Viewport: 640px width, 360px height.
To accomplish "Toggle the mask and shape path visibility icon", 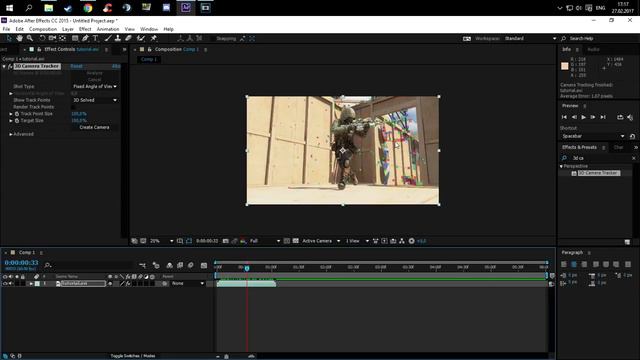I will 189,241.
